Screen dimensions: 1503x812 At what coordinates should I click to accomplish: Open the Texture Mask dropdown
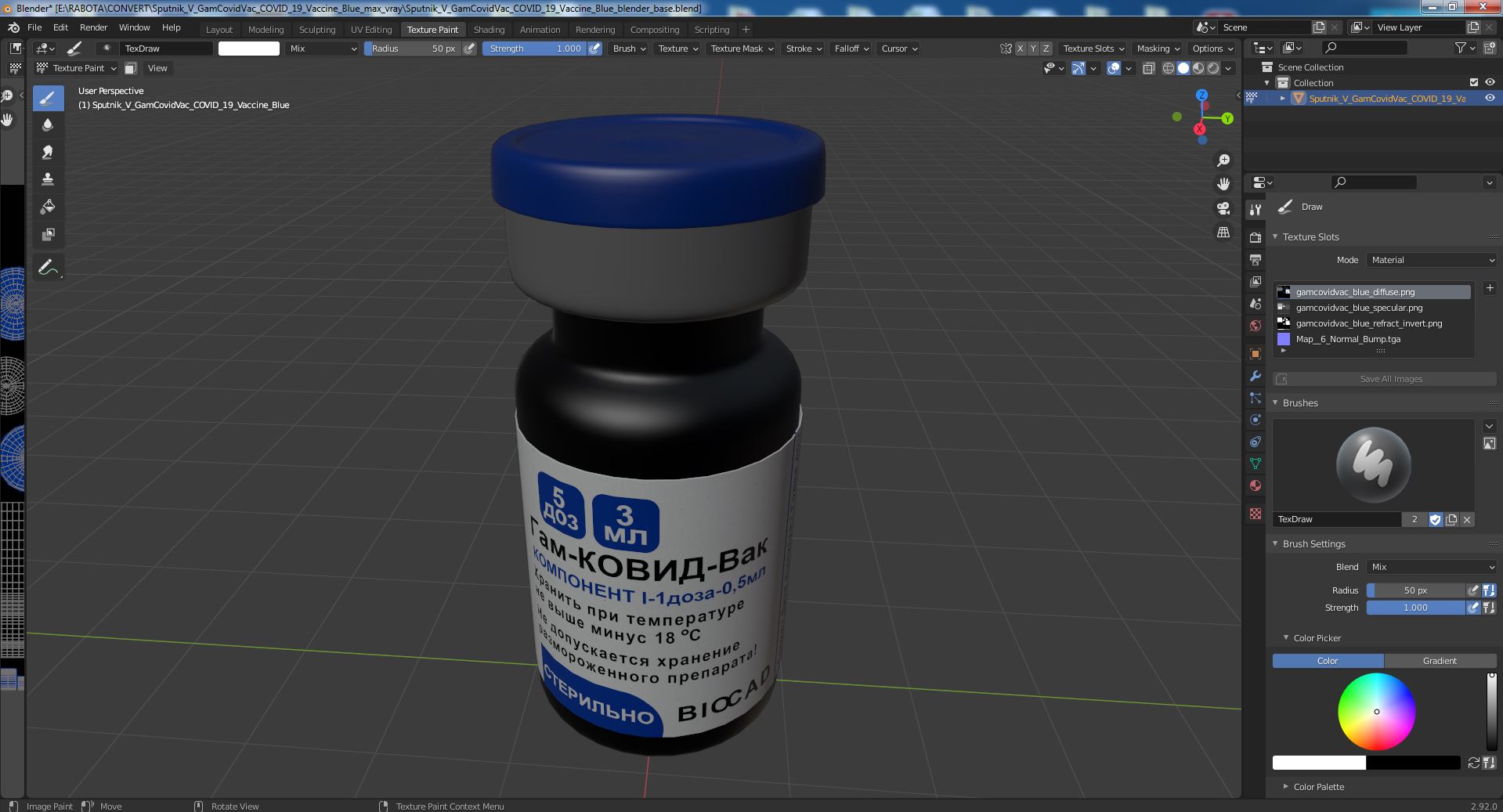pyautogui.click(x=741, y=49)
